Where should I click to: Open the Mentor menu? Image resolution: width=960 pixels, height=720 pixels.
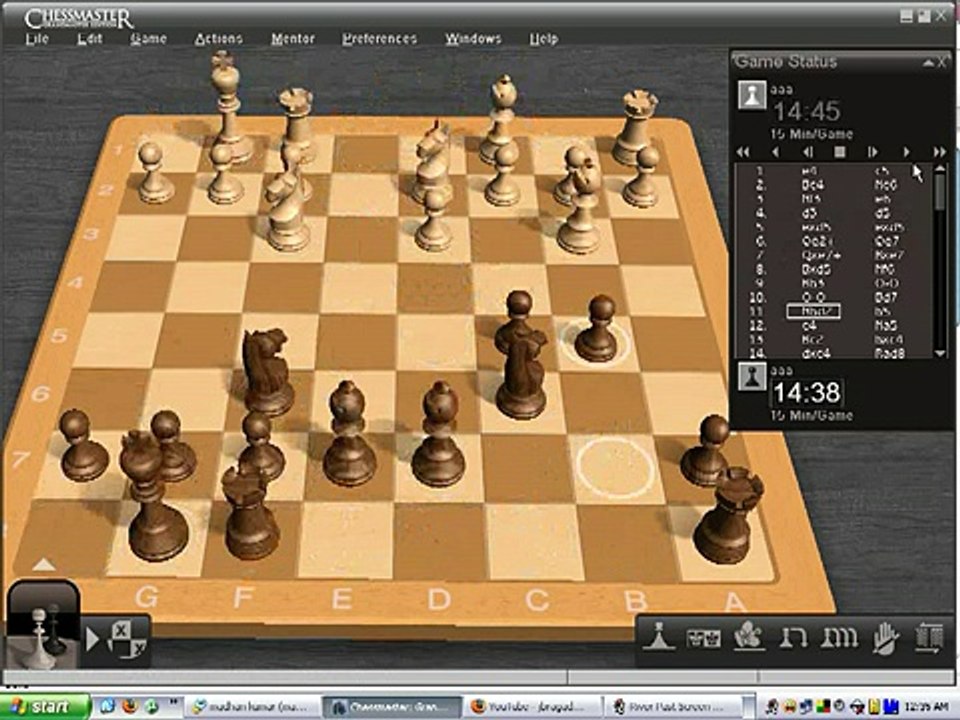click(x=293, y=39)
